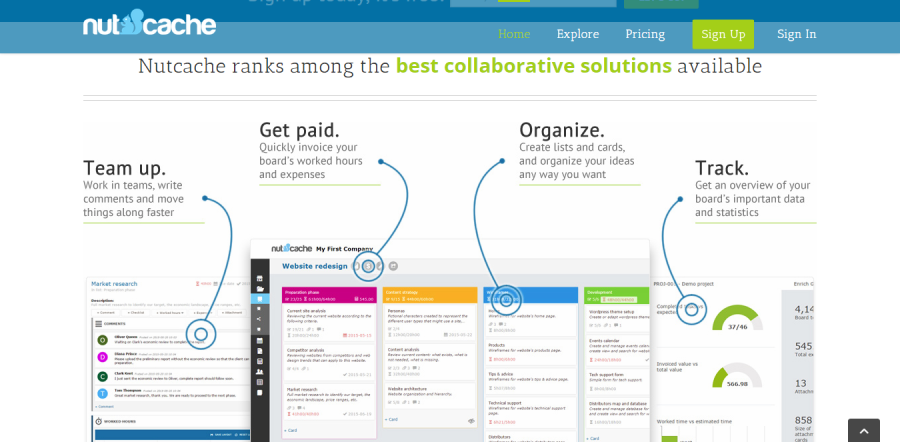
Task: Click the 'Market research' title in left panel
Action: click(x=114, y=284)
